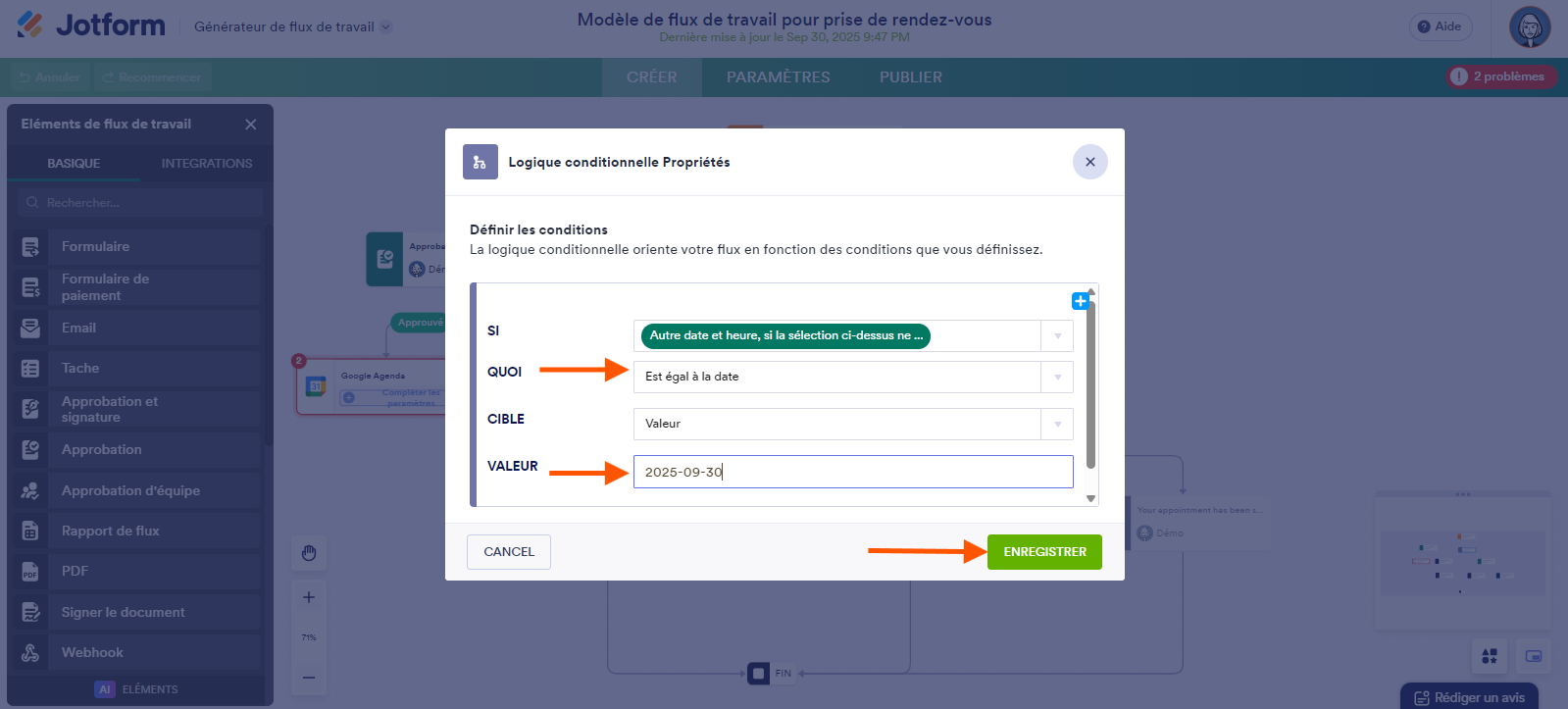Zoom out with the minus icon
Image resolution: width=1568 pixels, height=709 pixels.
click(309, 677)
